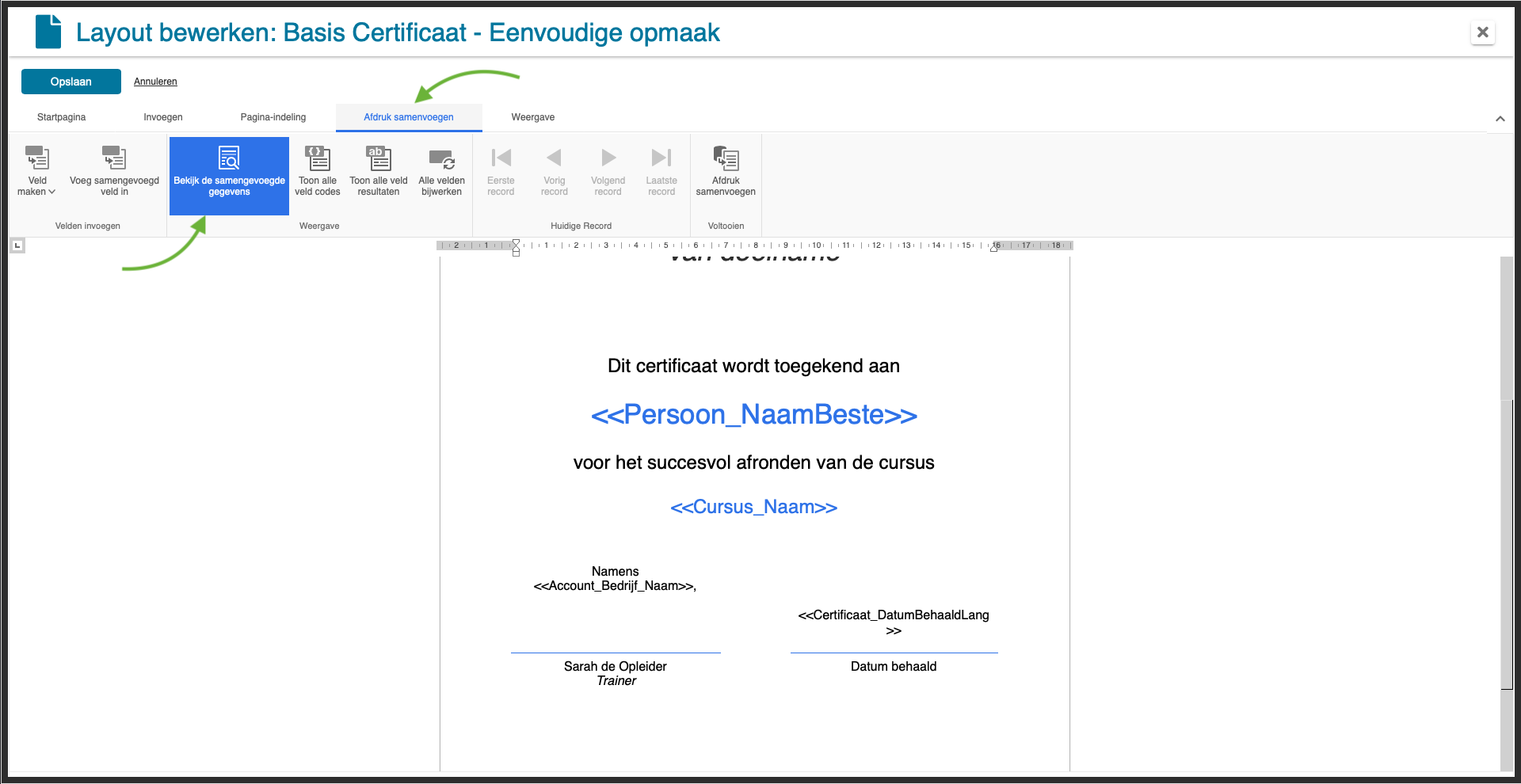1521x784 pixels.
Task: Go to Vorig record
Action: [554, 170]
